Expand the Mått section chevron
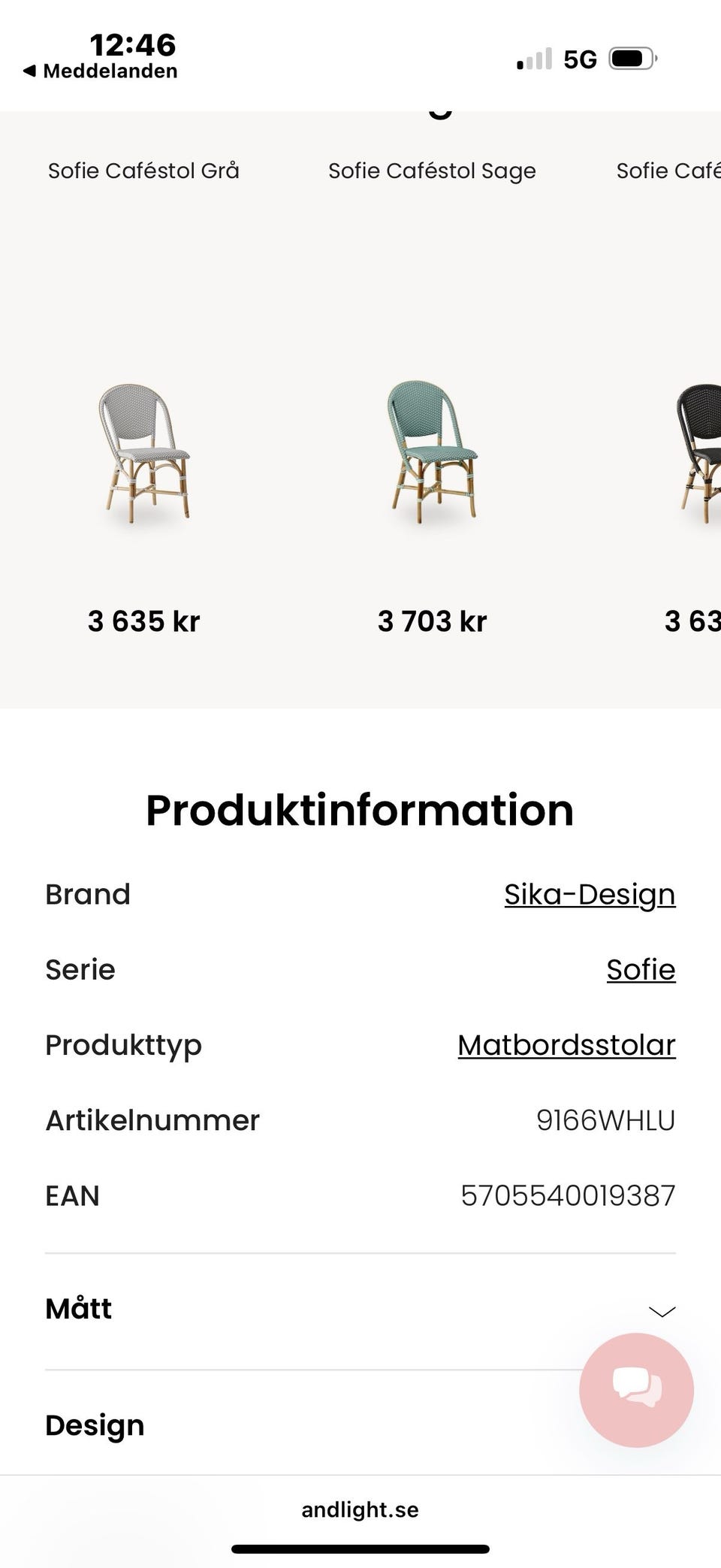 tap(661, 1310)
